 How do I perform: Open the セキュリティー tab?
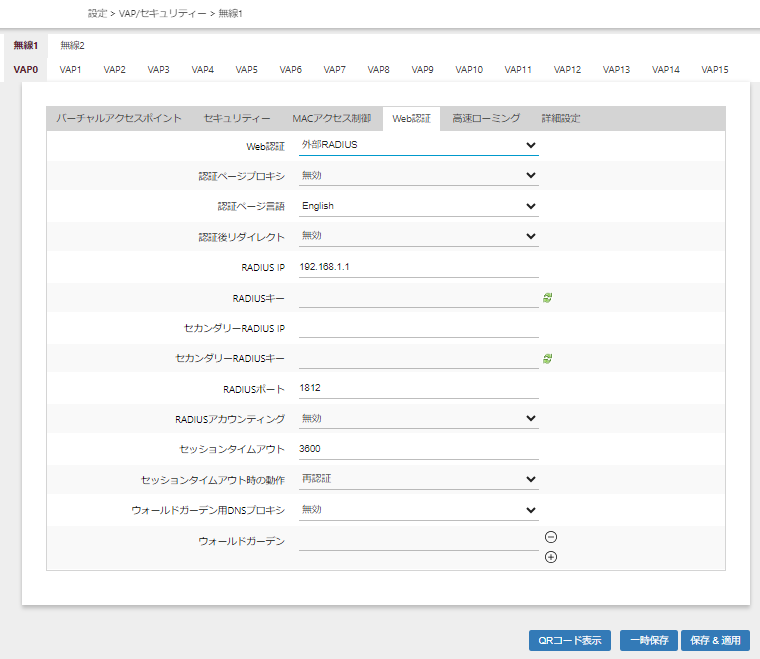tap(237, 119)
